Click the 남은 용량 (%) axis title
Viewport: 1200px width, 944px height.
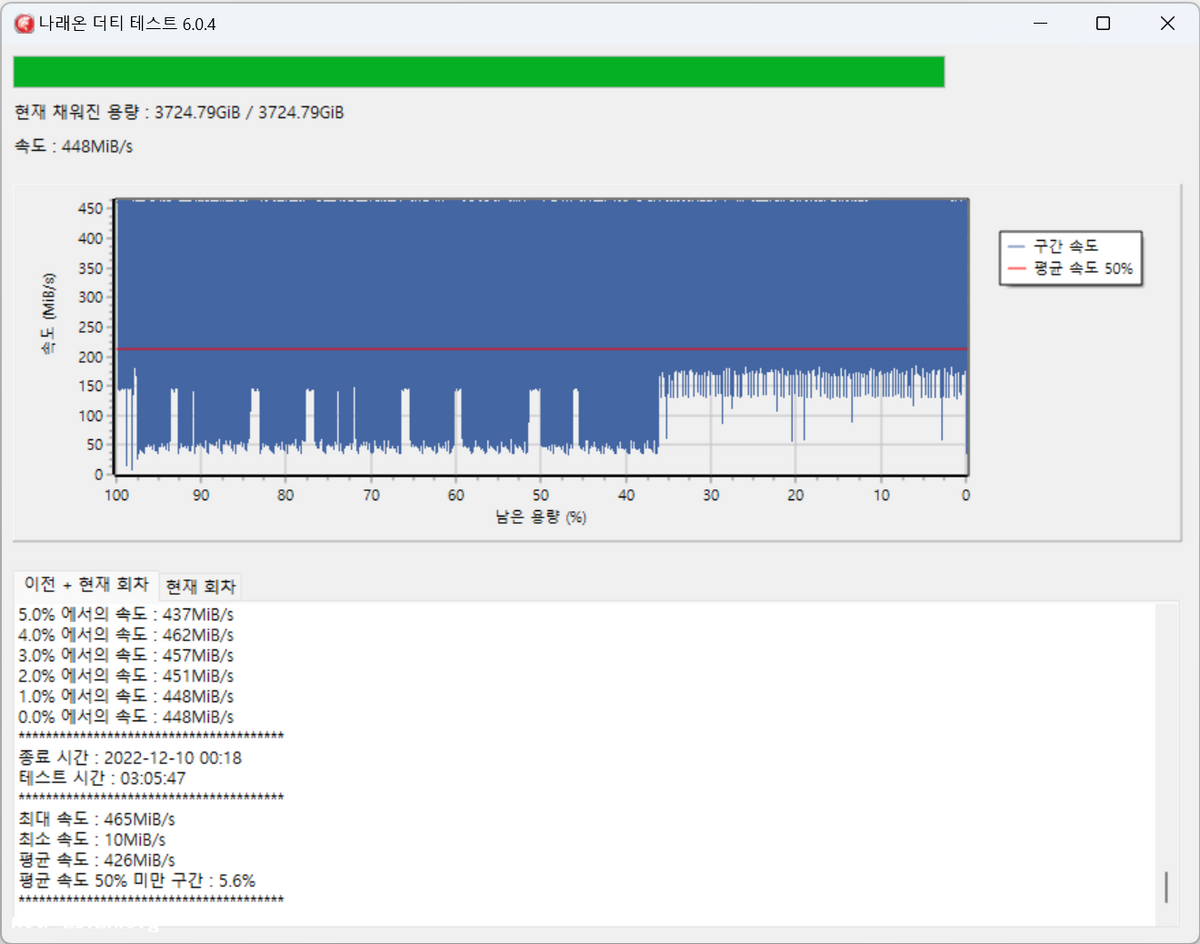tap(541, 517)
